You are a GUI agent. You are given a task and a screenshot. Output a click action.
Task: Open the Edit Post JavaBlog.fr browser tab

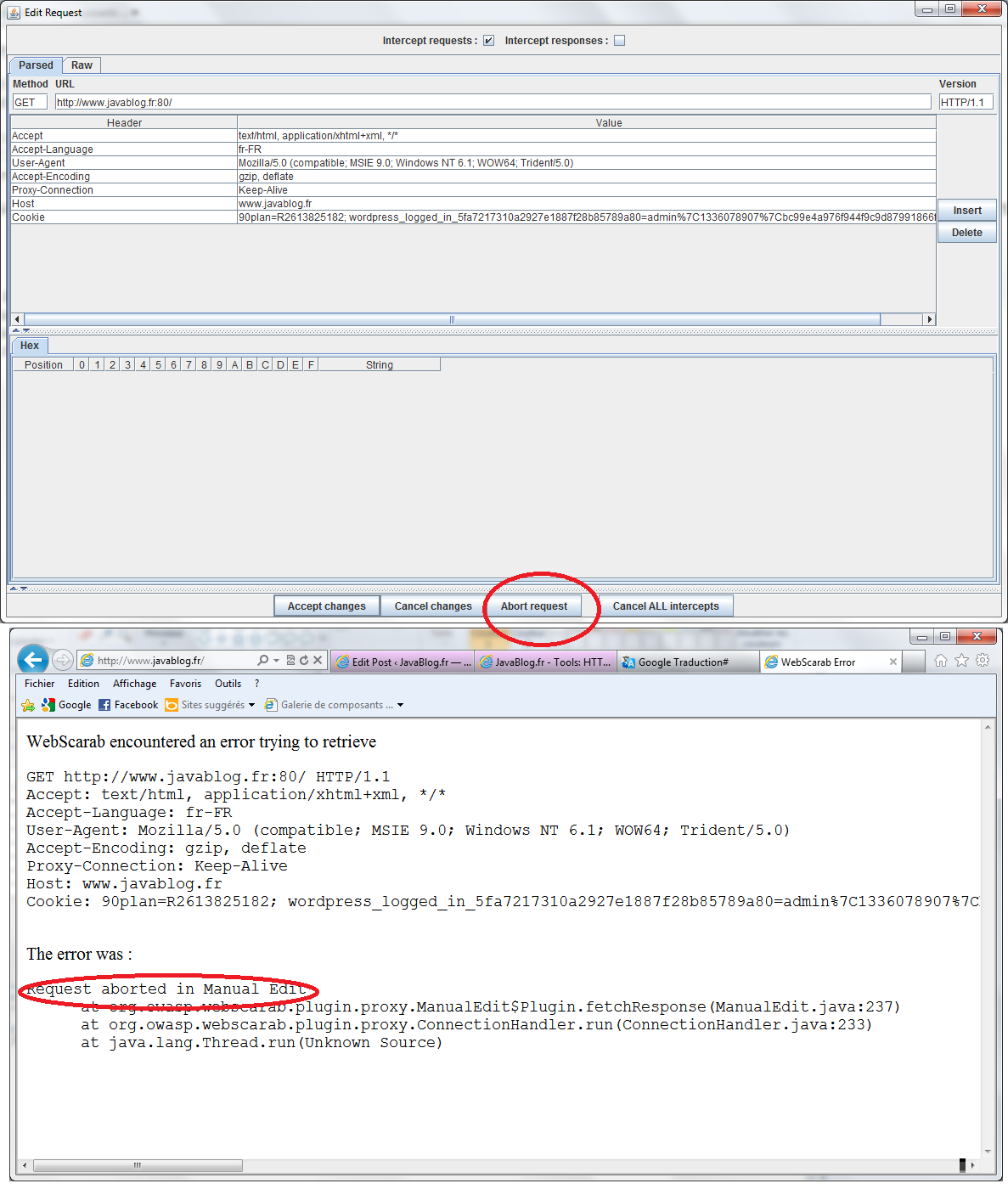click(x=403, y=662)
